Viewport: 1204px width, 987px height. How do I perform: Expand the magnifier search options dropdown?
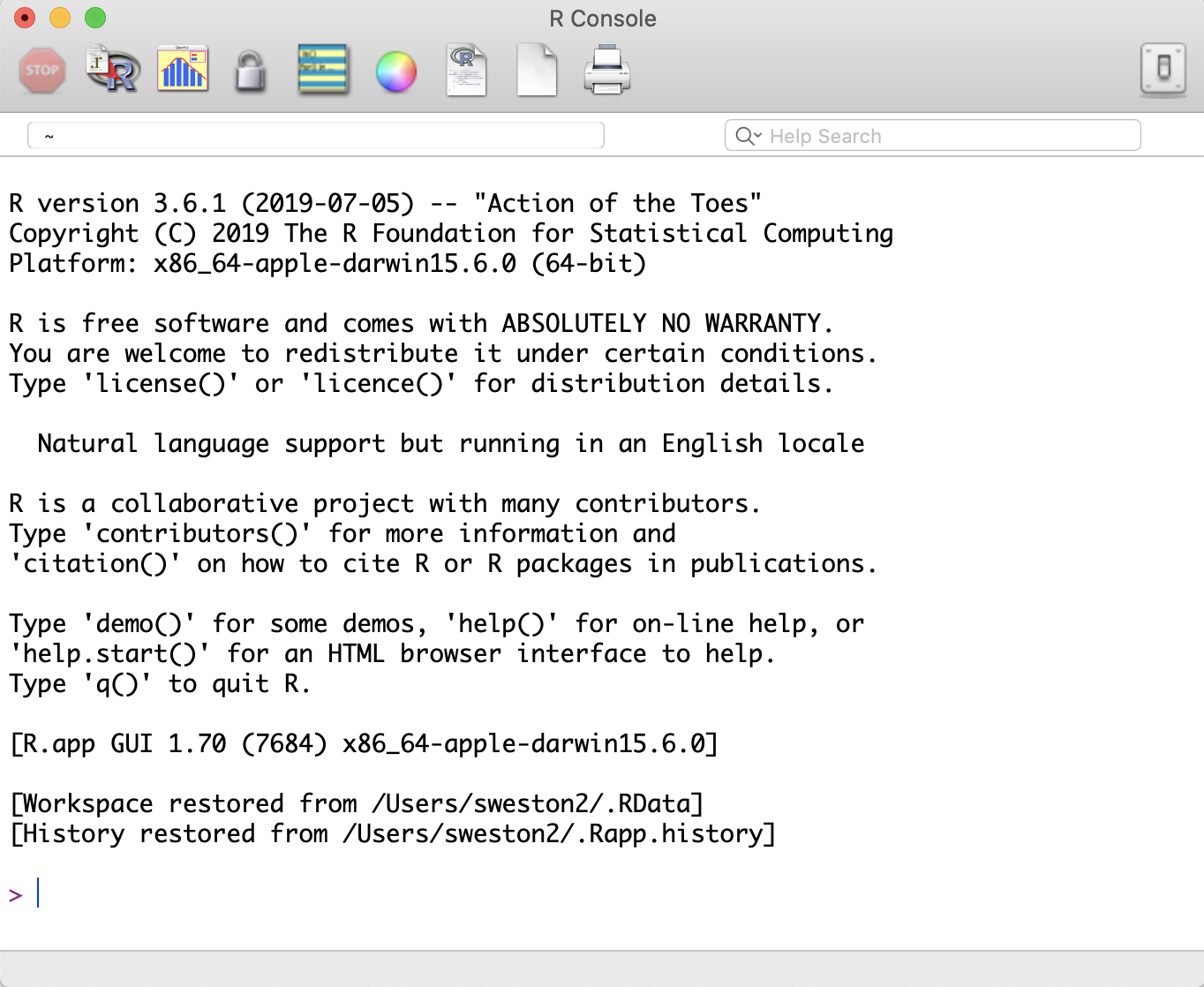point(749,136)
